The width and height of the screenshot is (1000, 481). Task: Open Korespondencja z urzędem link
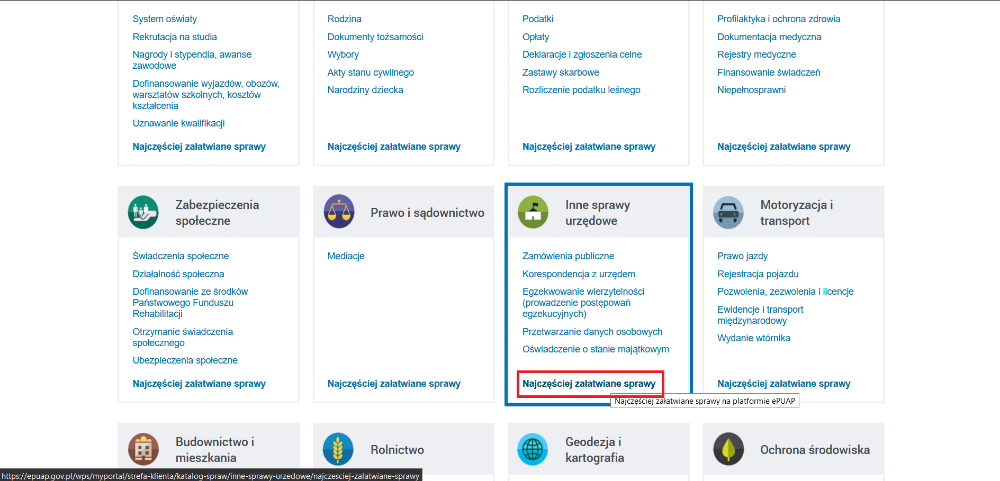coord(579,273)
